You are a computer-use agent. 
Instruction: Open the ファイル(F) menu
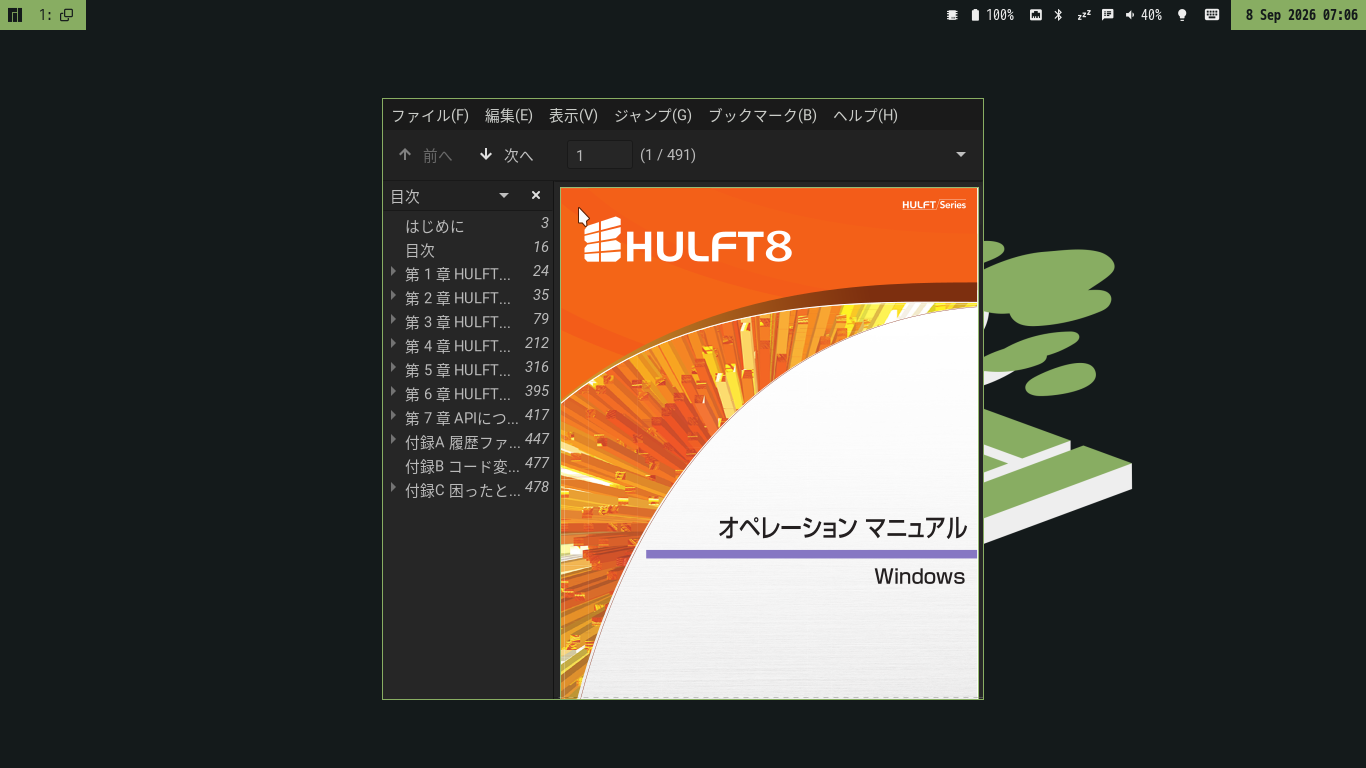(430, 115)
